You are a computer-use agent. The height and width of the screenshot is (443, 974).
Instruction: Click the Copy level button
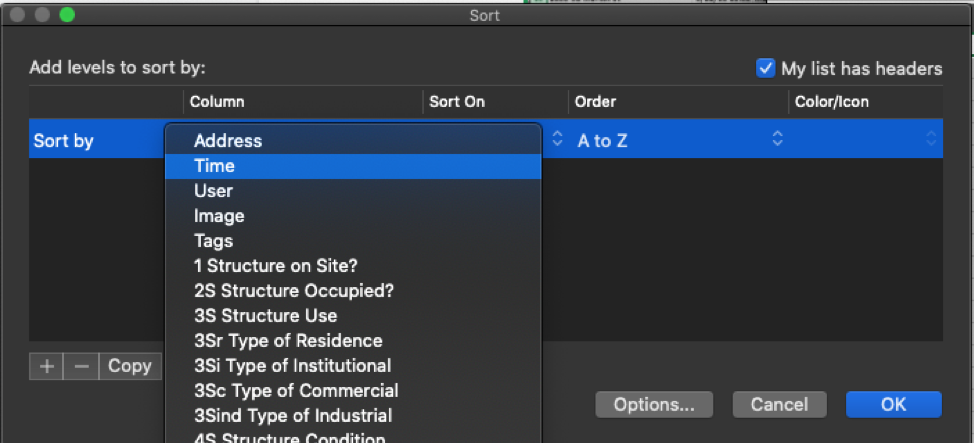coord(129,366)
